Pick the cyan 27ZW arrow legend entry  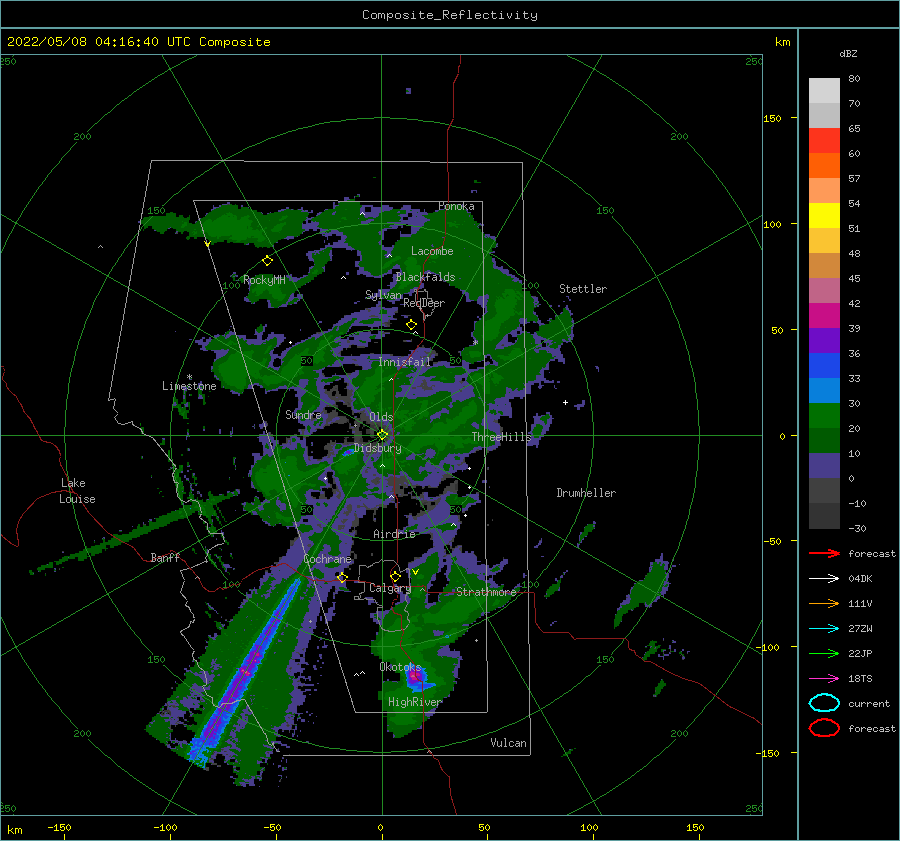click(824, 629)
